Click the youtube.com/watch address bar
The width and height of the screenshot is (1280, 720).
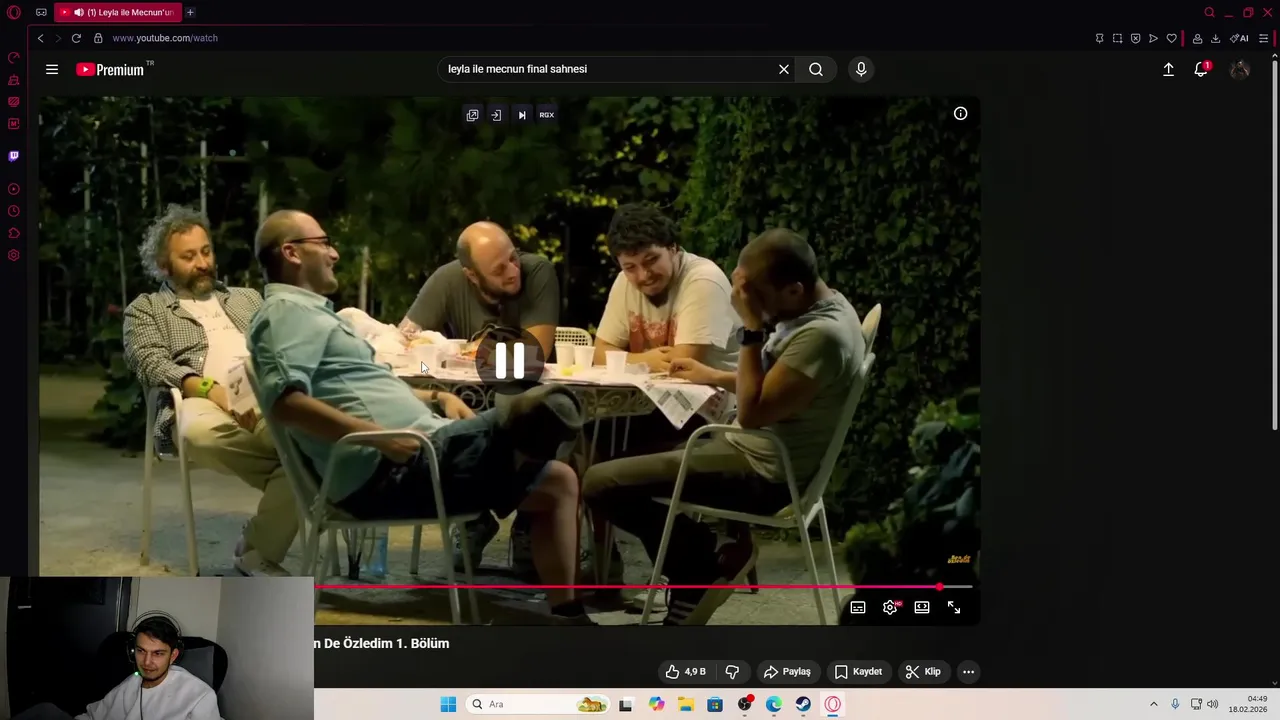click(x=165, y=38)
